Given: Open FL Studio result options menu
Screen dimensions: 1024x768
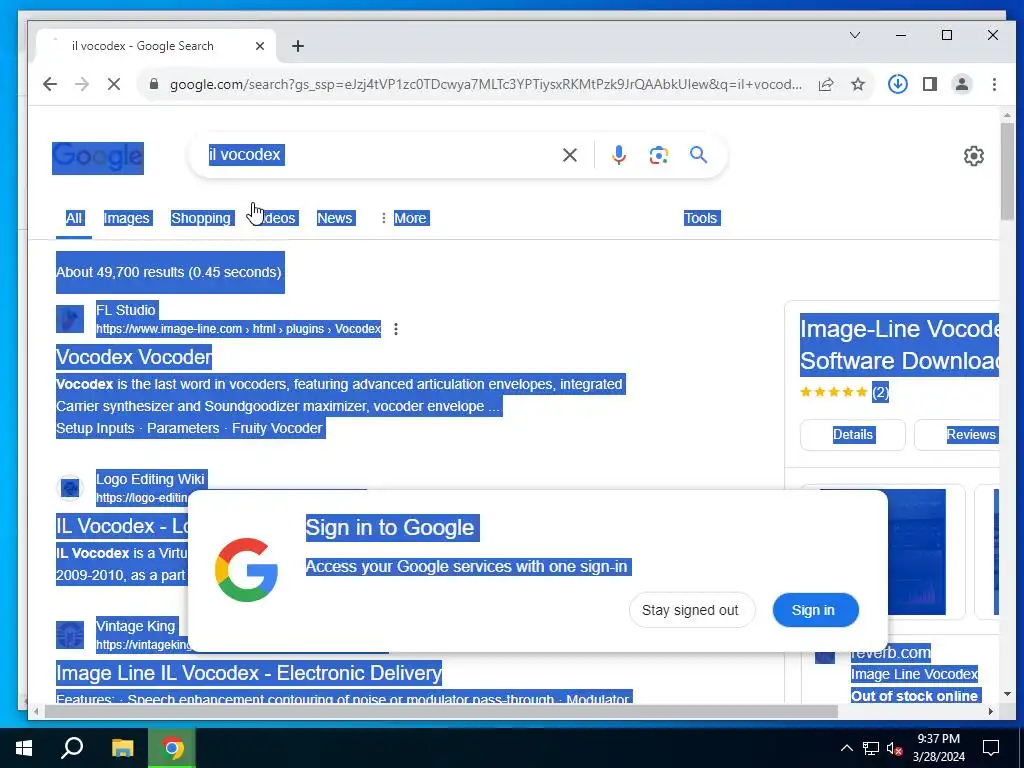Looking at the screenshot, I should coord(396,329).
